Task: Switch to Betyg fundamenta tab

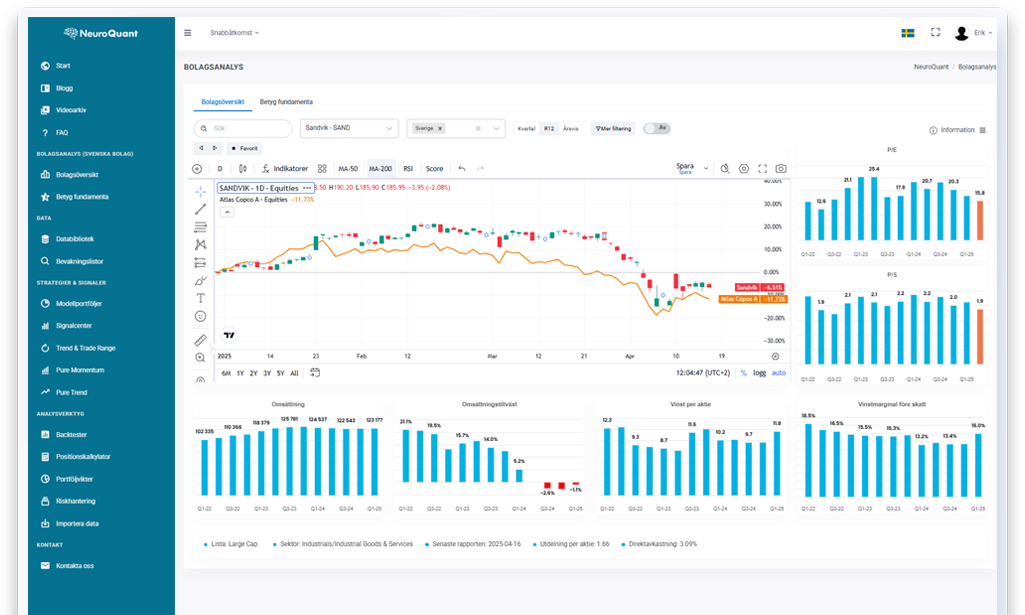Action: coord(286,102)
